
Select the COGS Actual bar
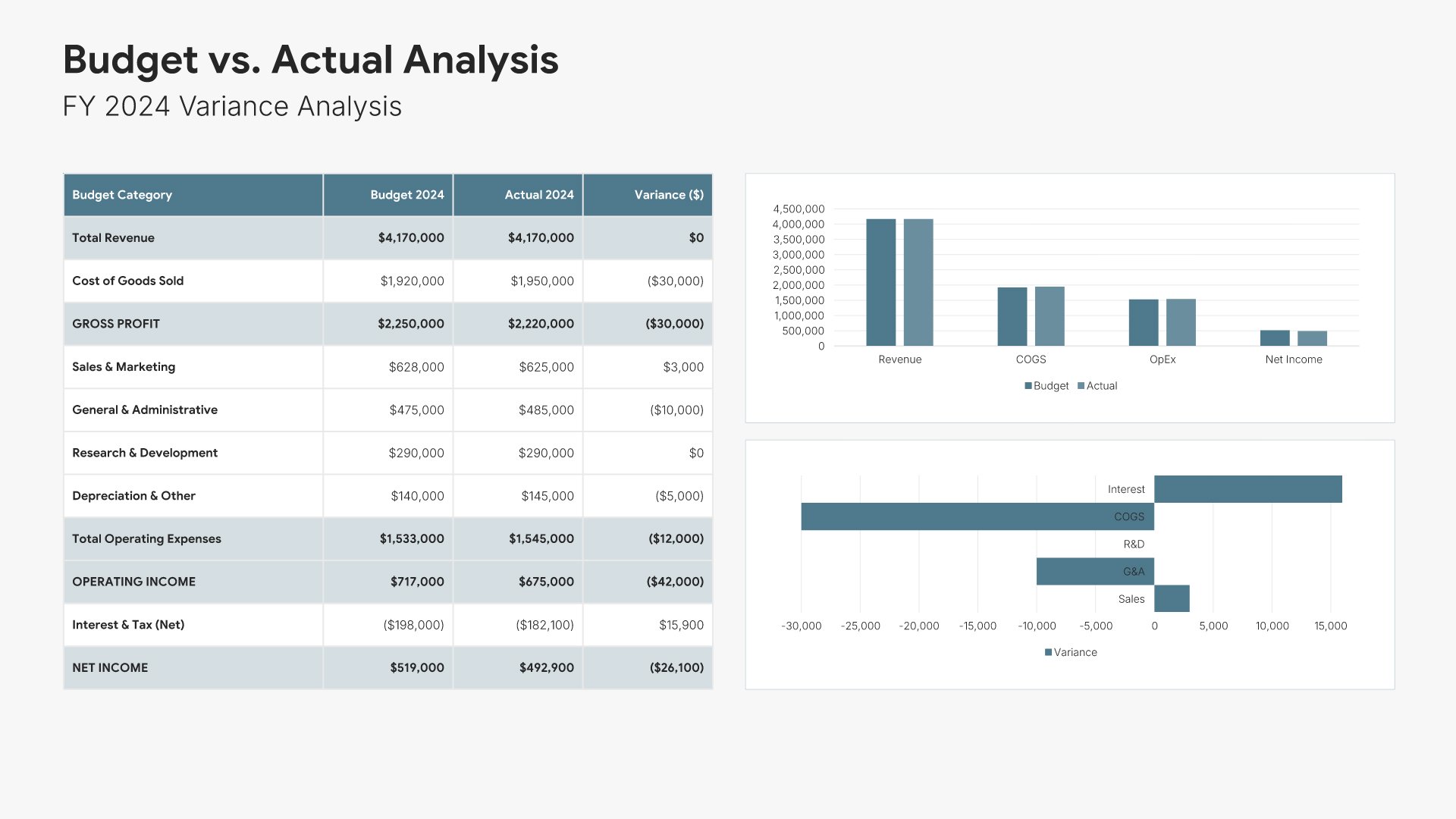[x=1050, y=316]
